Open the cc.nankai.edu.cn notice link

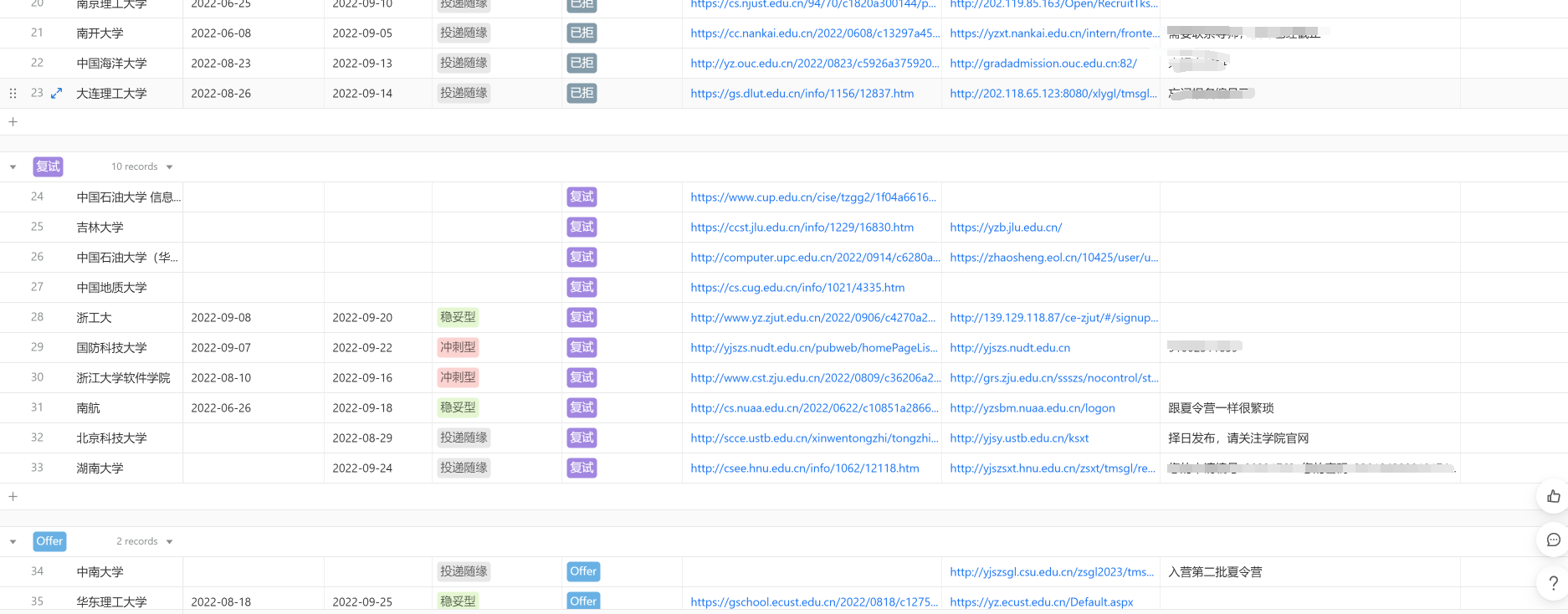(x=815, y=33)
